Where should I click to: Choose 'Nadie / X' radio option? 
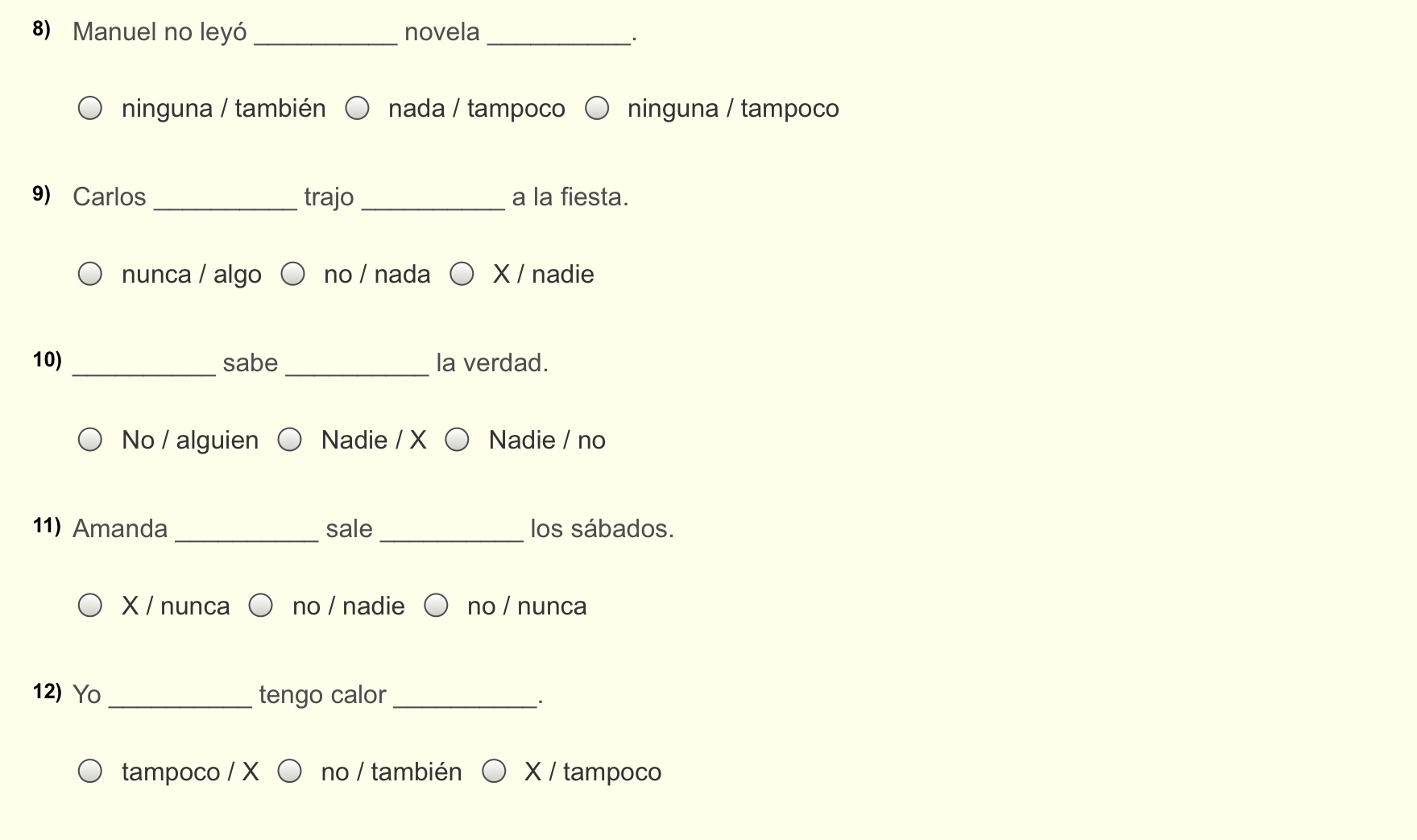[290, 440]
